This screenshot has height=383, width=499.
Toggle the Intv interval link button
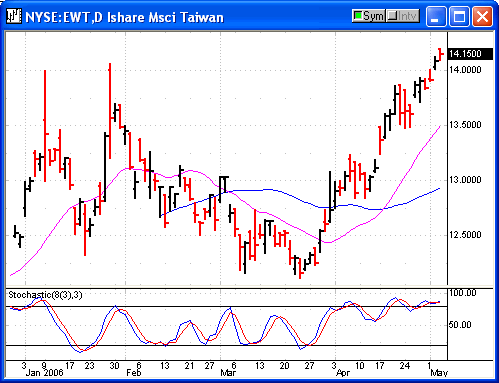point(403,16)
